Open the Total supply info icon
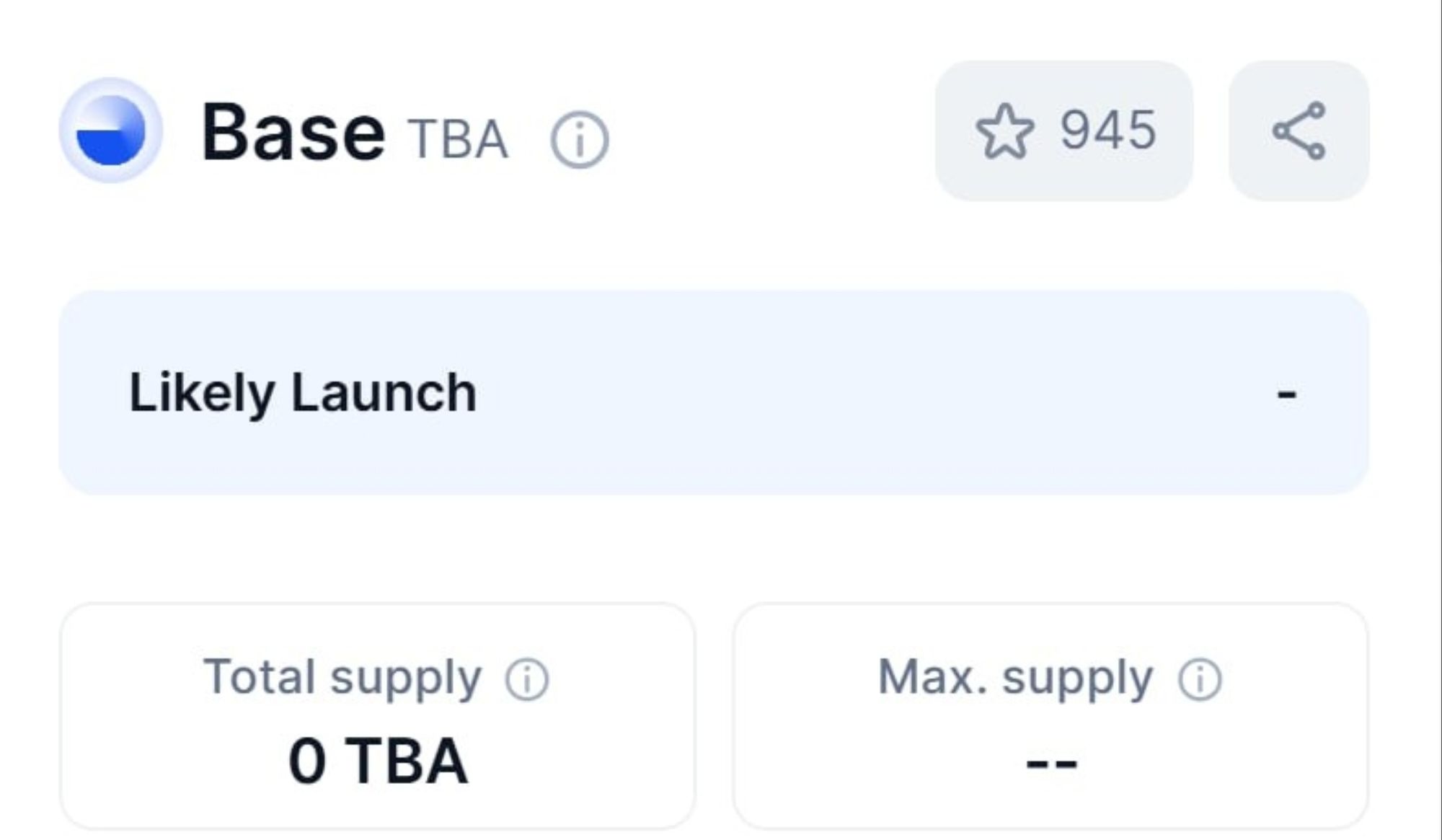 [527, 679]
